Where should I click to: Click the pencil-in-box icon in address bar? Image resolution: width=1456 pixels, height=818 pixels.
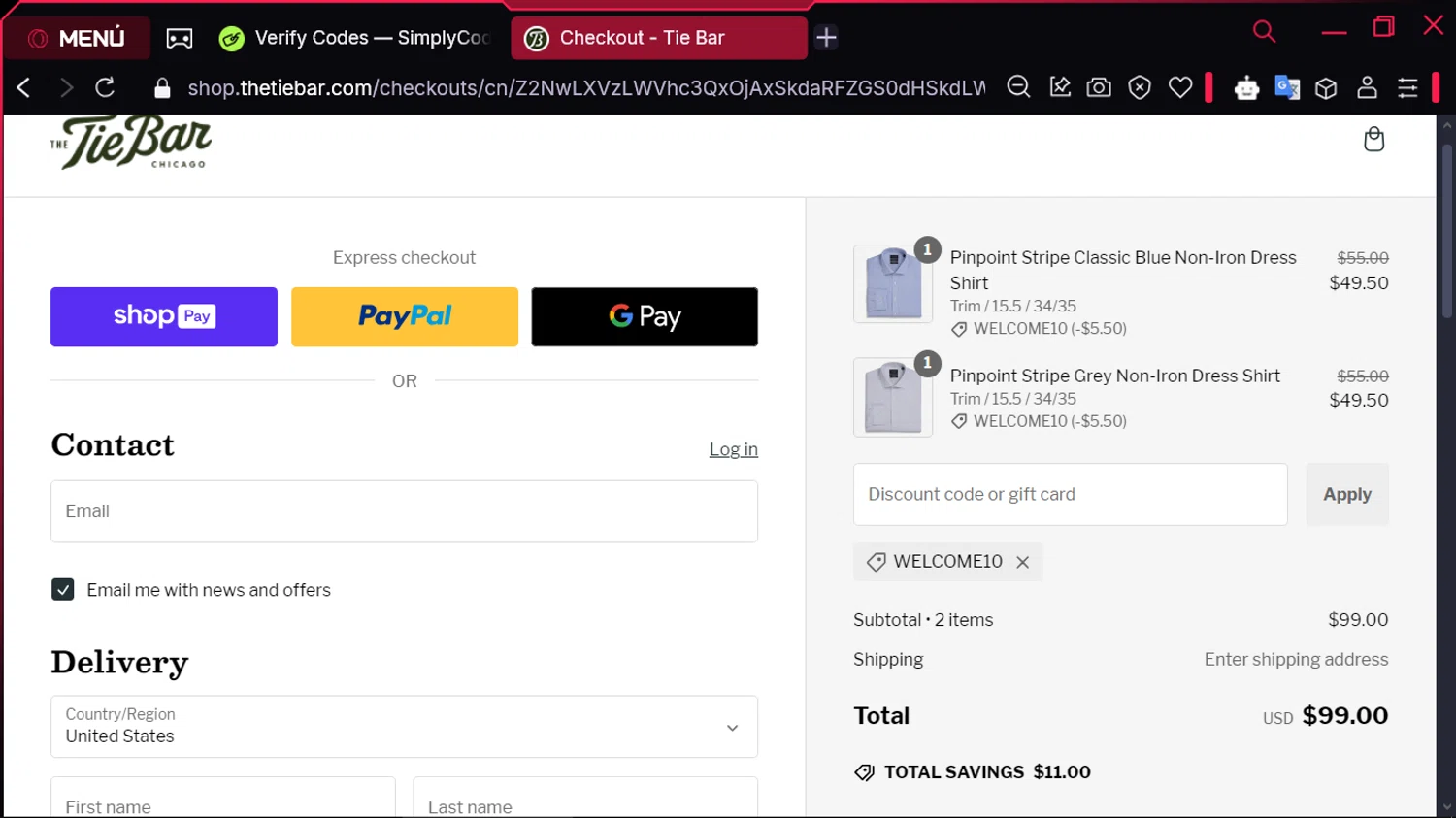point(1060,87)
